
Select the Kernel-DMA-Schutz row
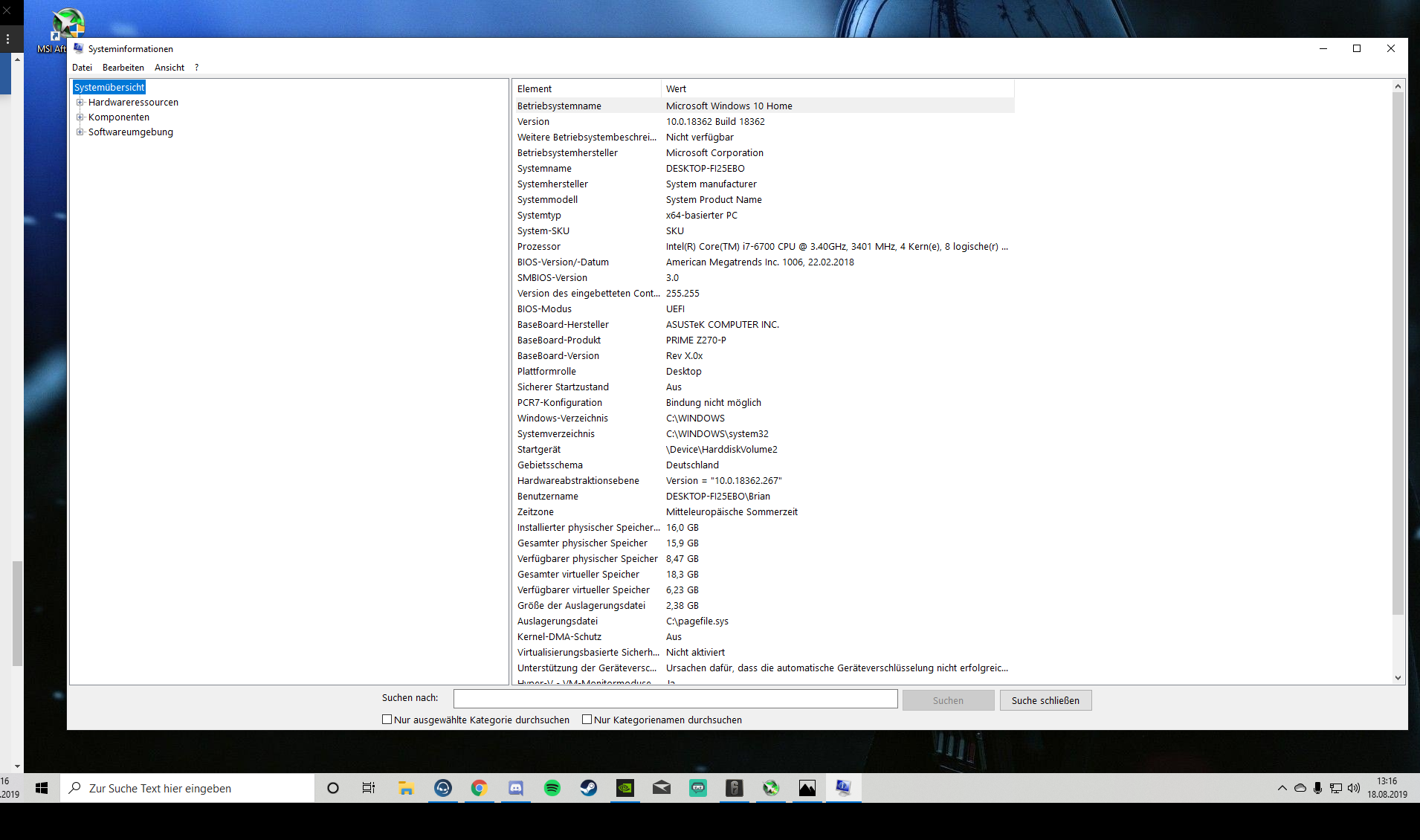pos(764,637)
